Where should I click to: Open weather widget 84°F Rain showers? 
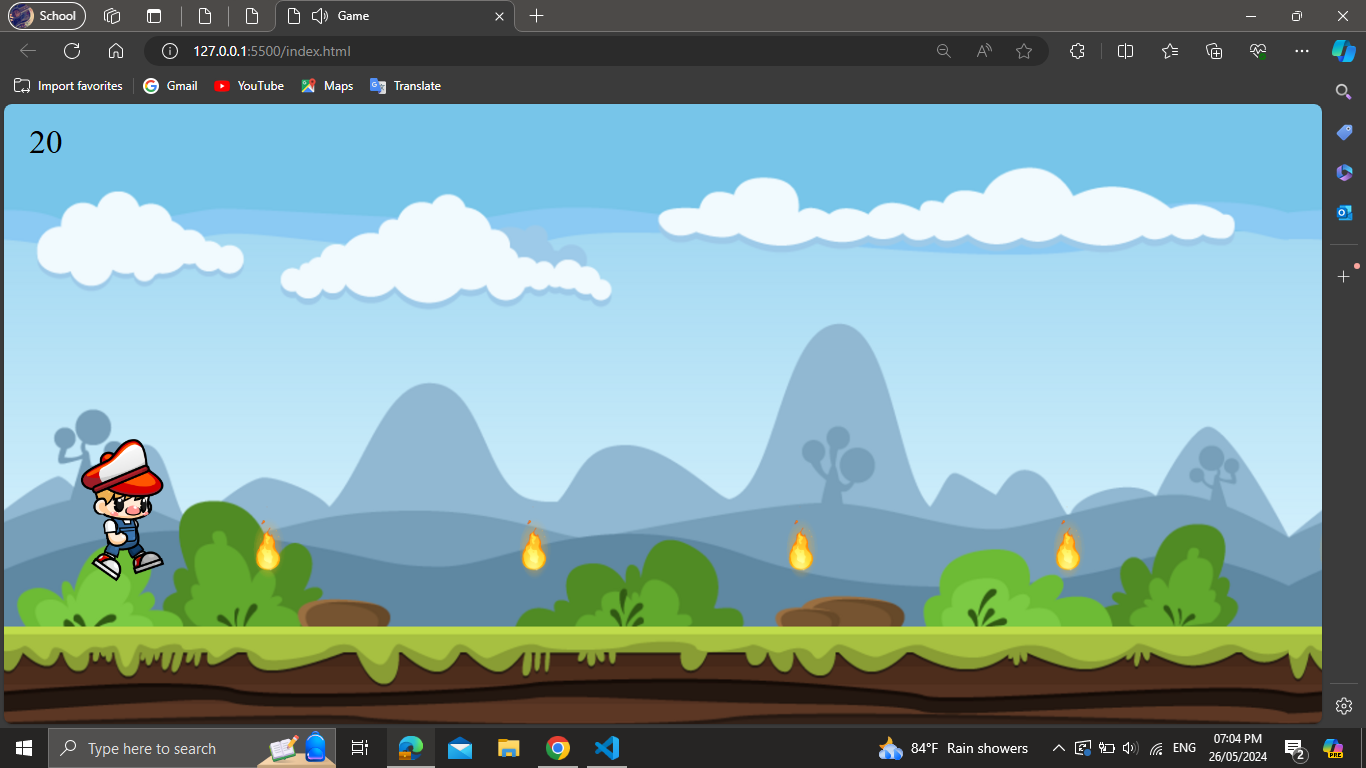[953, 748]
